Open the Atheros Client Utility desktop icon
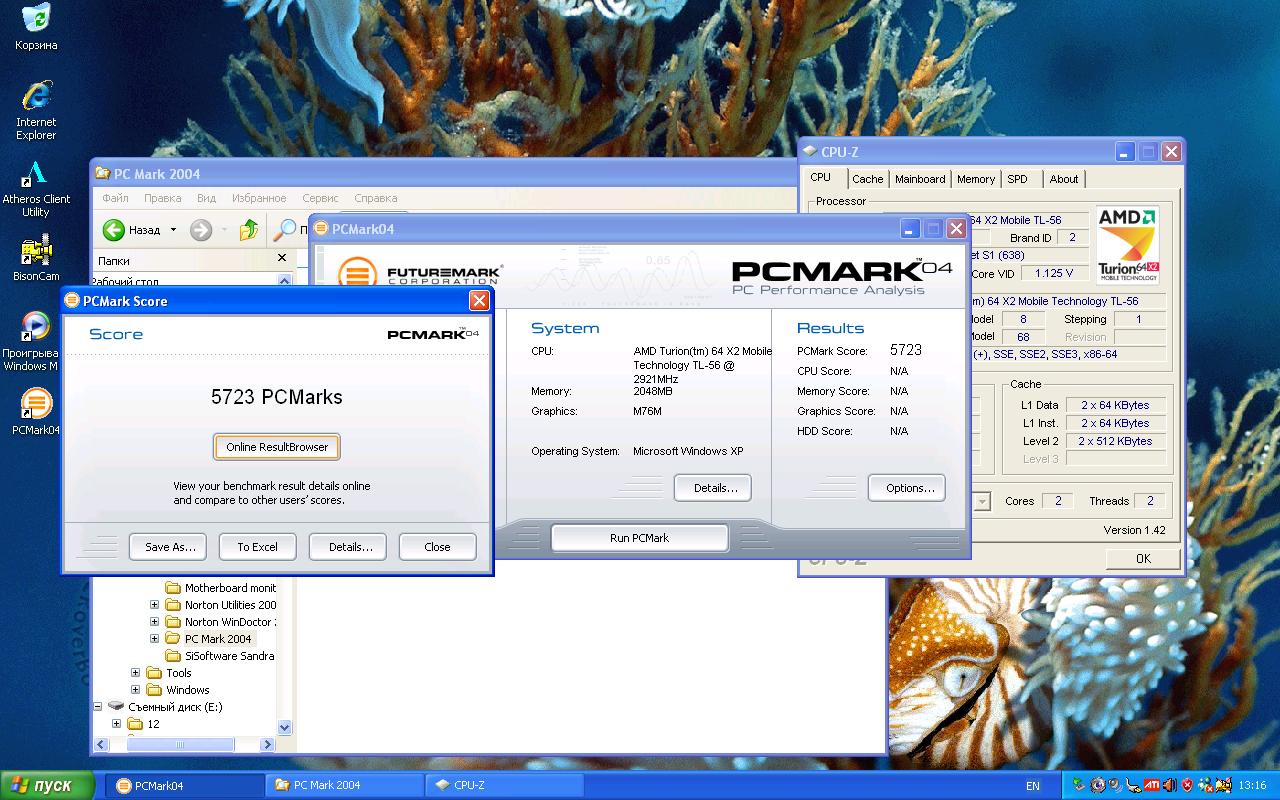This screenshot has height=800, width=1280. [36, 173]
